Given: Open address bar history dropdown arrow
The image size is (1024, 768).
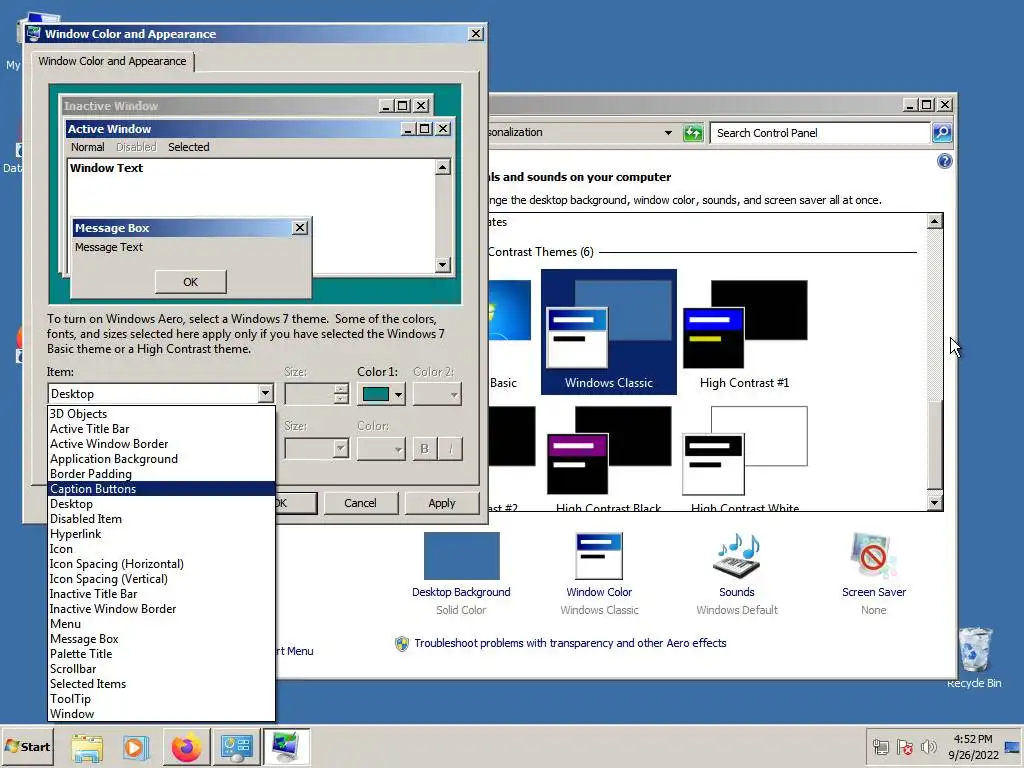Looking at the screenshot, I should [668, 133].
